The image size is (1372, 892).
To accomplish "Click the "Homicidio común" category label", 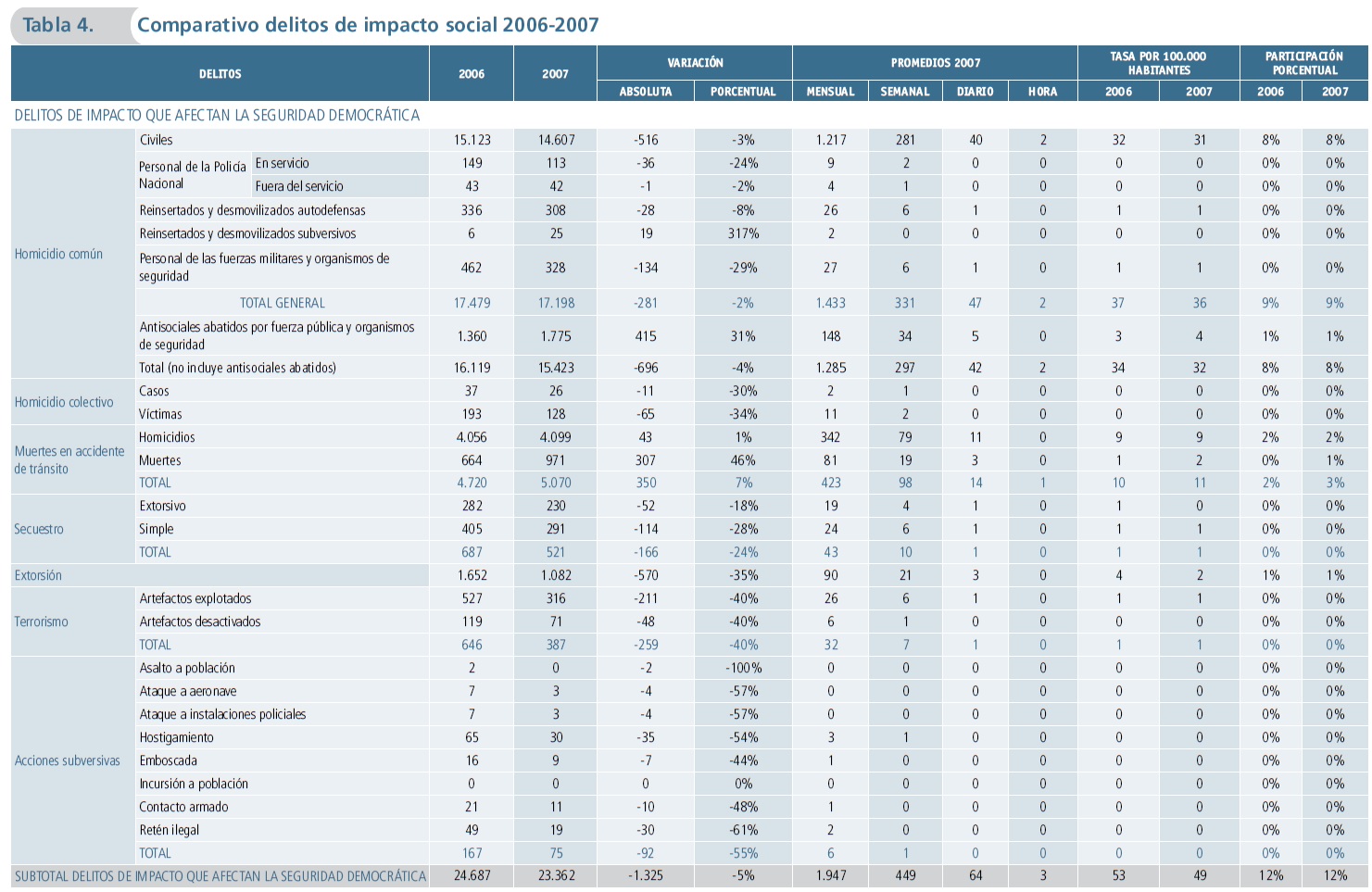I will pyautogui.click(x=58, y=254).
